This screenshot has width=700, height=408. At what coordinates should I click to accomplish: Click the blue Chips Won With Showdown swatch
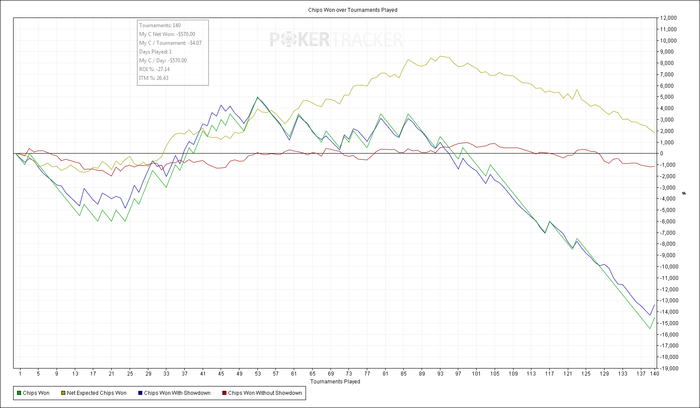(x=141, y=393)
